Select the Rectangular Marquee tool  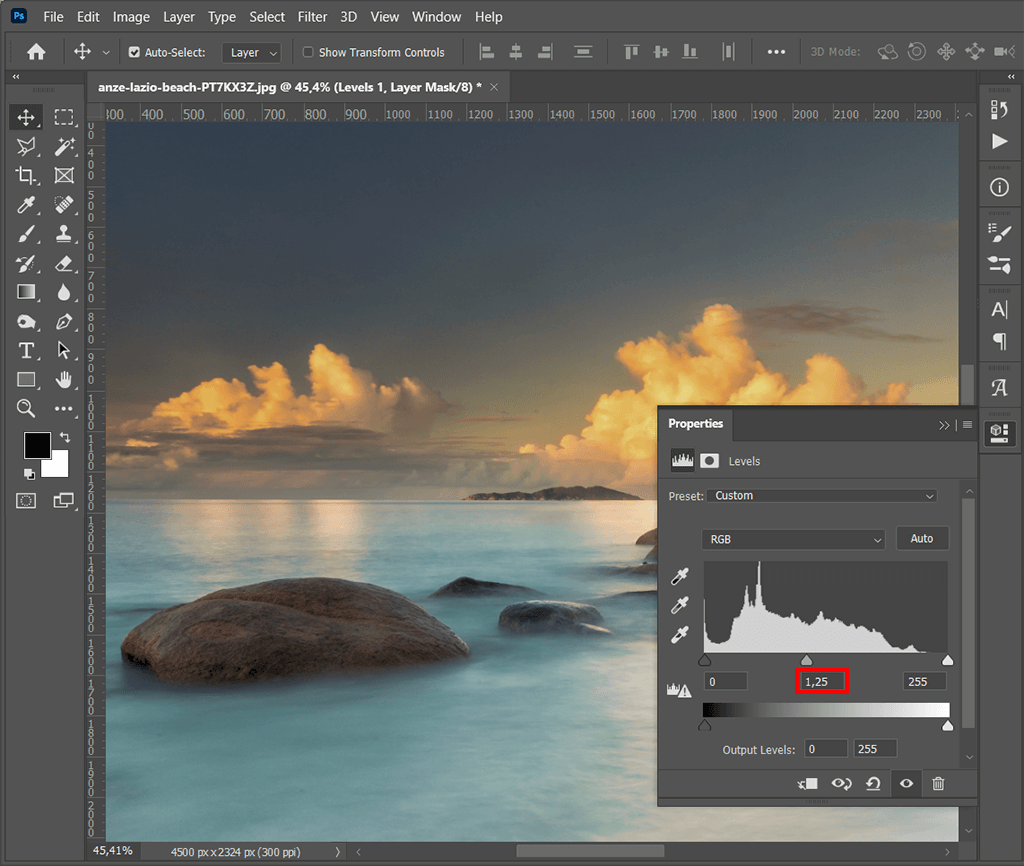[63, 118]
